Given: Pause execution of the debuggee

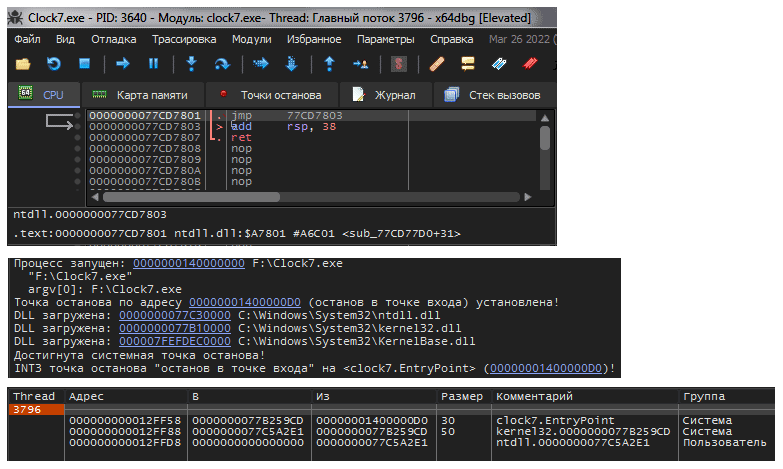Looking at the screenshot, I should pos(153,64).
